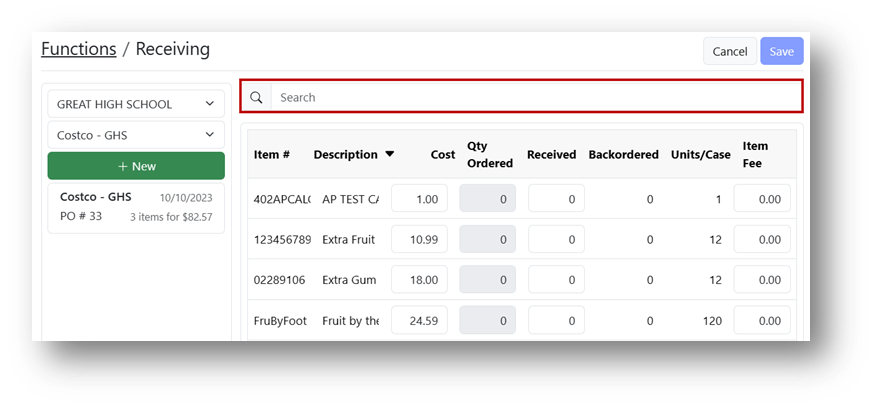Viewport: 875px width, 406px height.
Task: Open the GREAT HIGH SCHOOL dropdown
Action: 136,104
